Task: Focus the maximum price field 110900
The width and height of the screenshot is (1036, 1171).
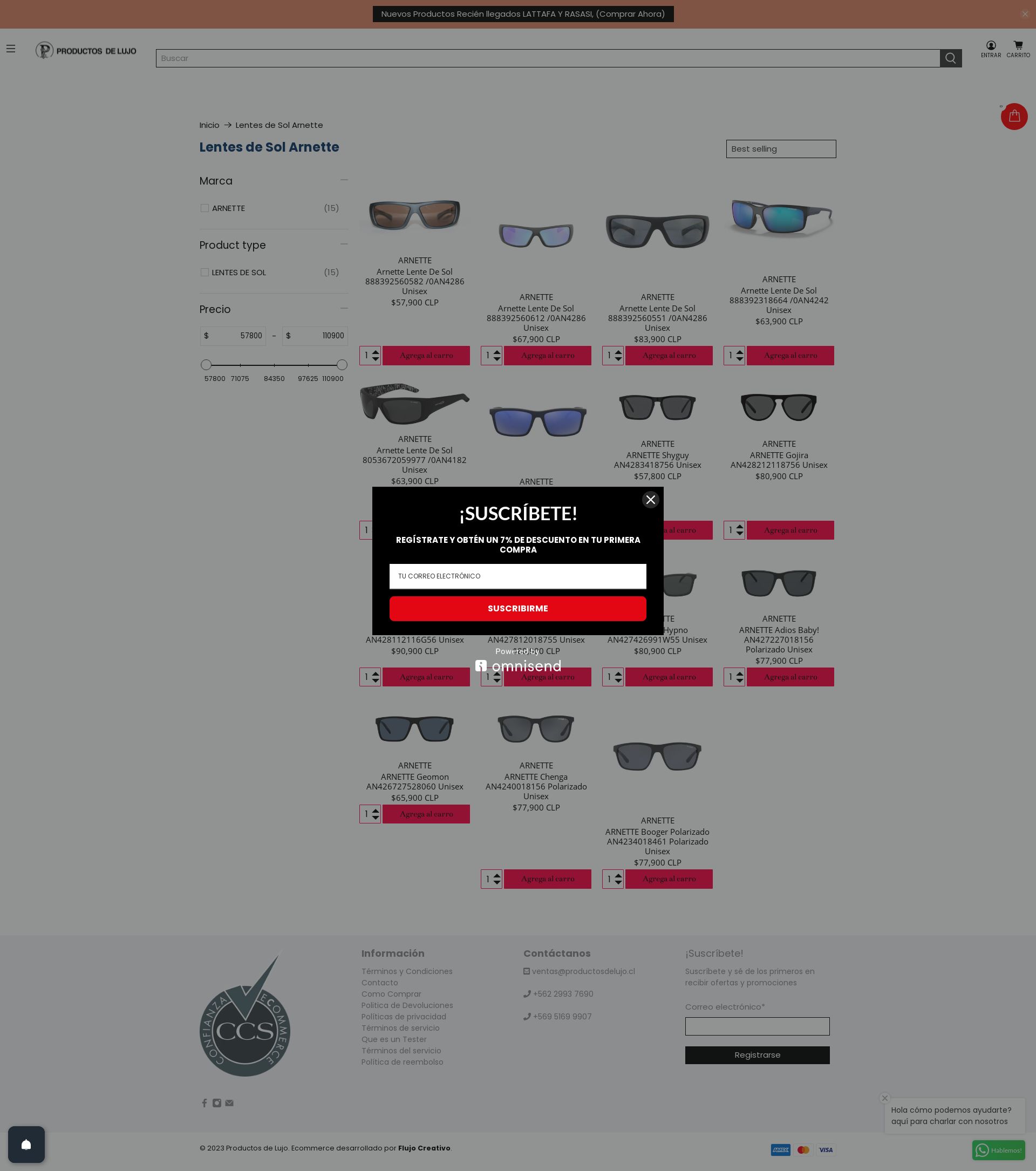Action: [315, 336]
